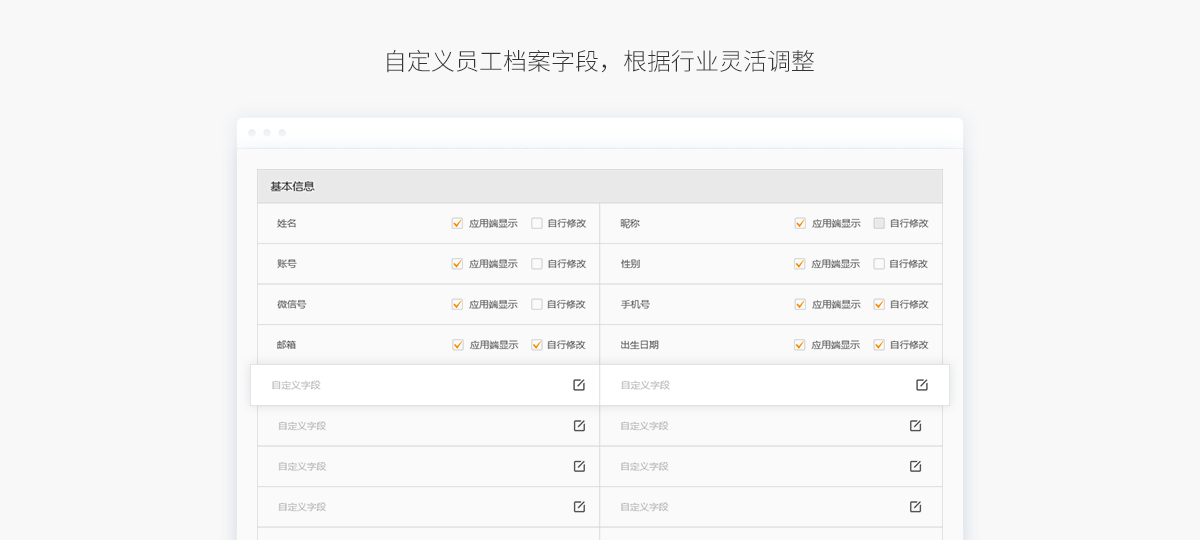Uncheck 应用端显示 for 昵称
Viewport: 1200px width, 540px height.
coord(800,223)
